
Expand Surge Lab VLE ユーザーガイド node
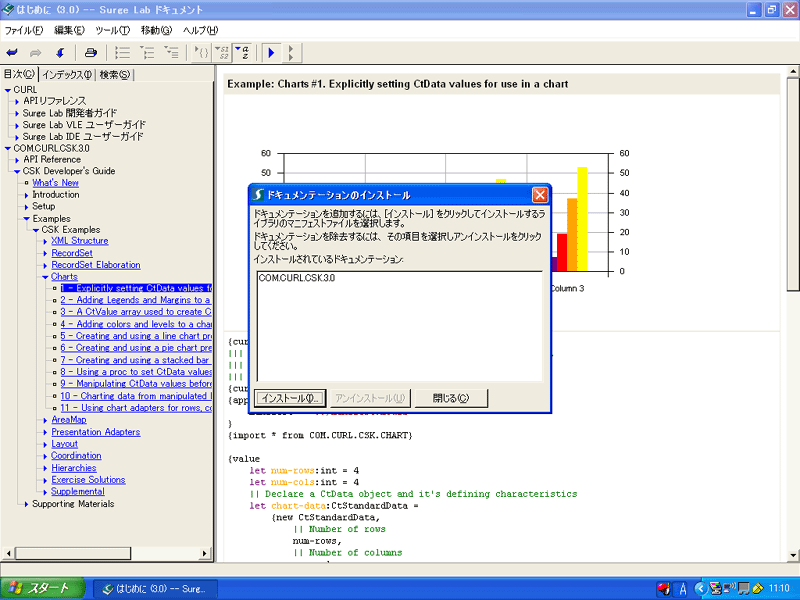17,125
